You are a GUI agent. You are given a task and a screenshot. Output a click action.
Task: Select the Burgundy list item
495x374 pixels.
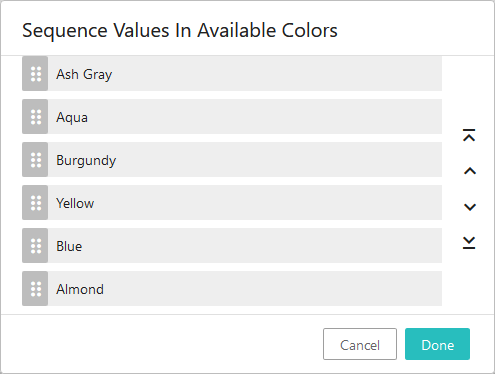click(x=232, y=160)
